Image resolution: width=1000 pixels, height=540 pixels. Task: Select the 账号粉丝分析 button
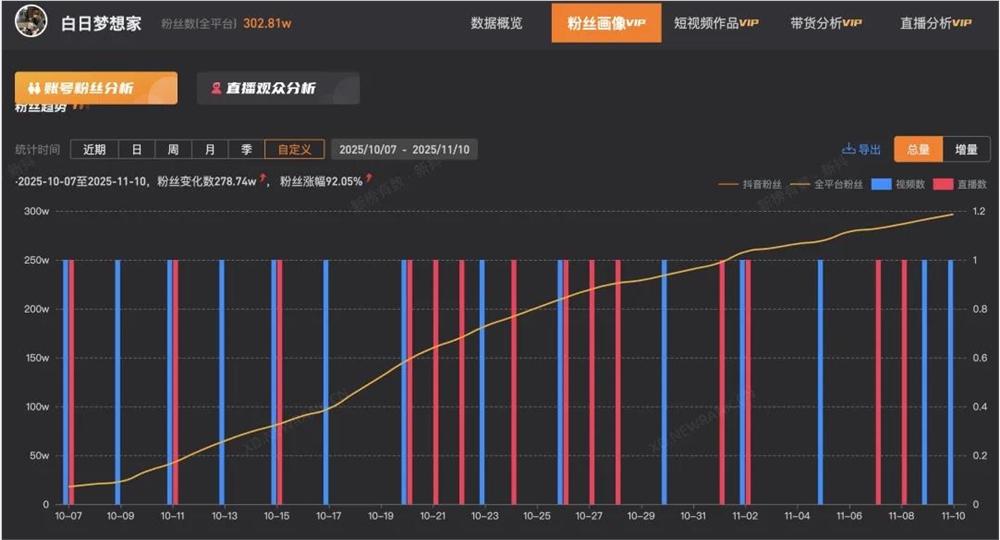coord(96,88)
